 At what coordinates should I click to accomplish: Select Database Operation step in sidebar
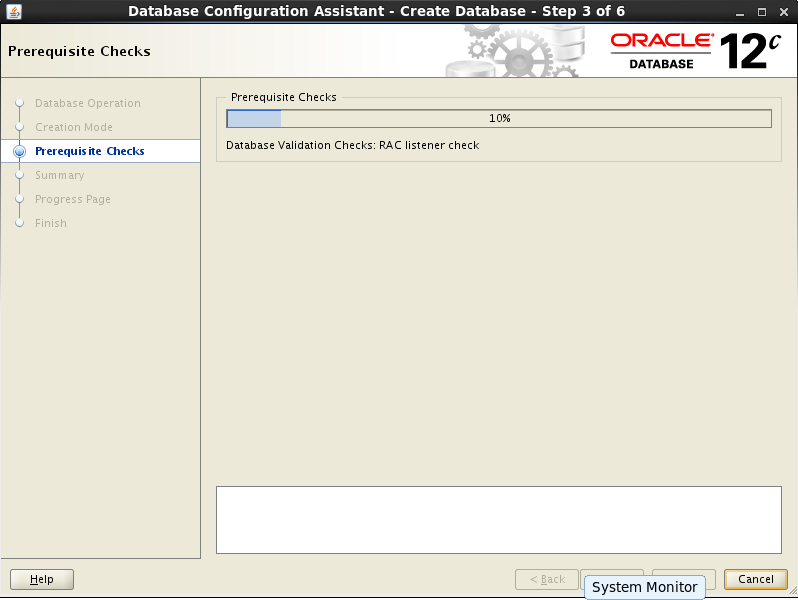click(x=88, y=103)
